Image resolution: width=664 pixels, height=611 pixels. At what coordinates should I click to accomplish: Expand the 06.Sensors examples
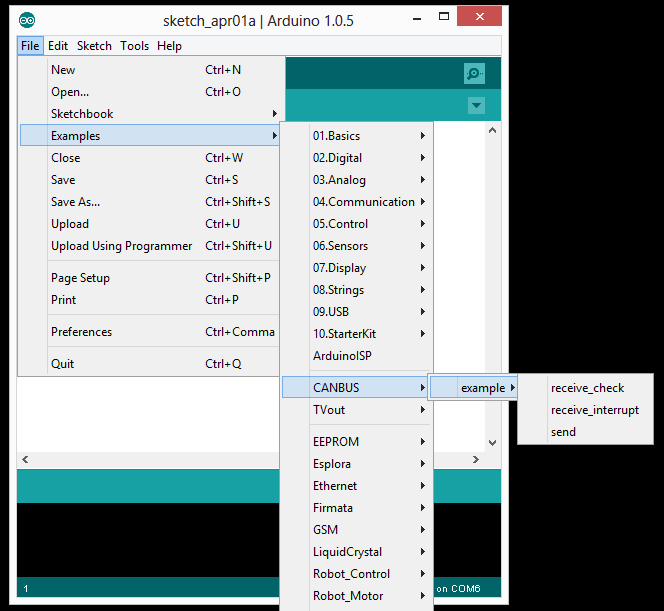click(357, 246)
